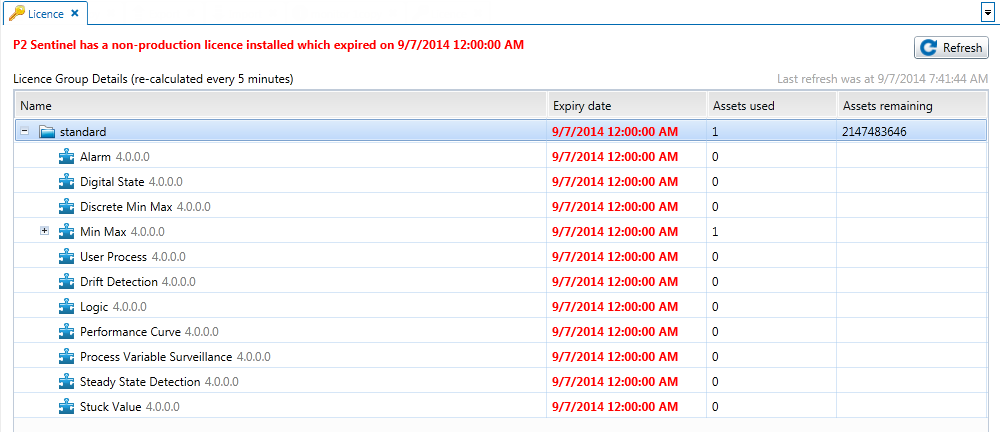Screen dimensions: 1001x432
Task: Select the Min Max row label
Action: click(103, 232)
